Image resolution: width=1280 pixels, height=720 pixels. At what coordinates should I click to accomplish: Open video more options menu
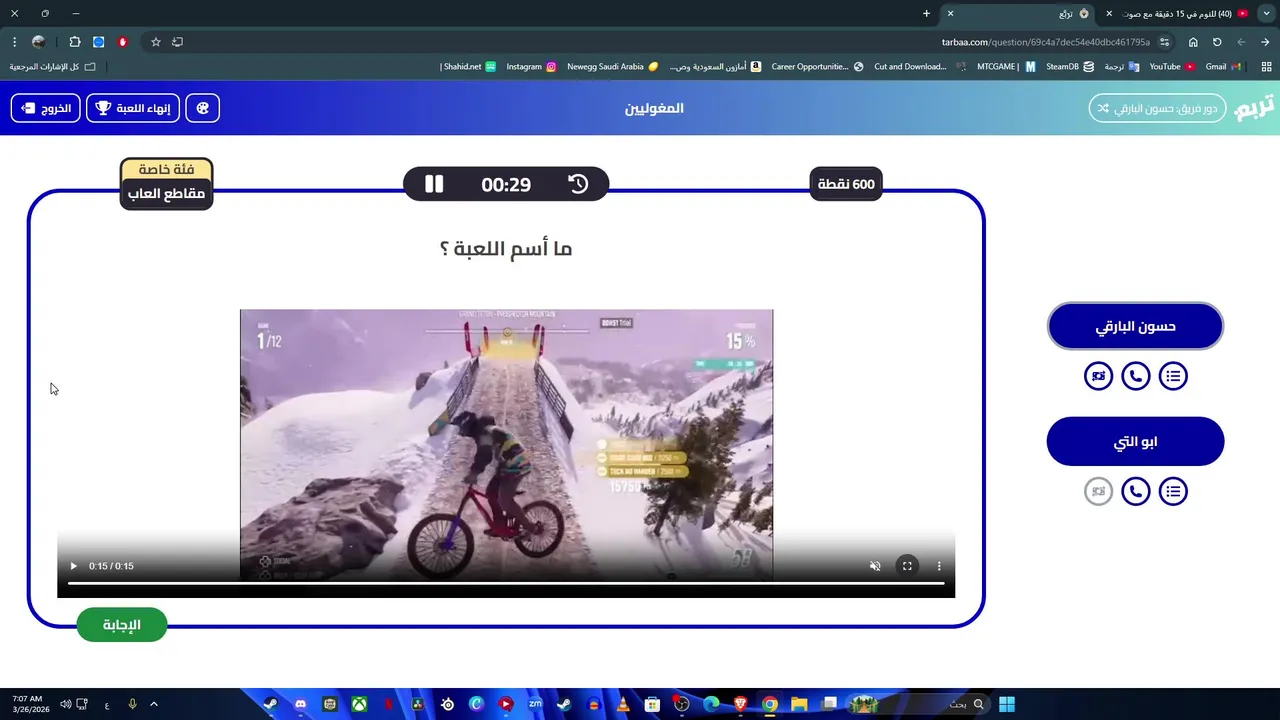(939, 566)
